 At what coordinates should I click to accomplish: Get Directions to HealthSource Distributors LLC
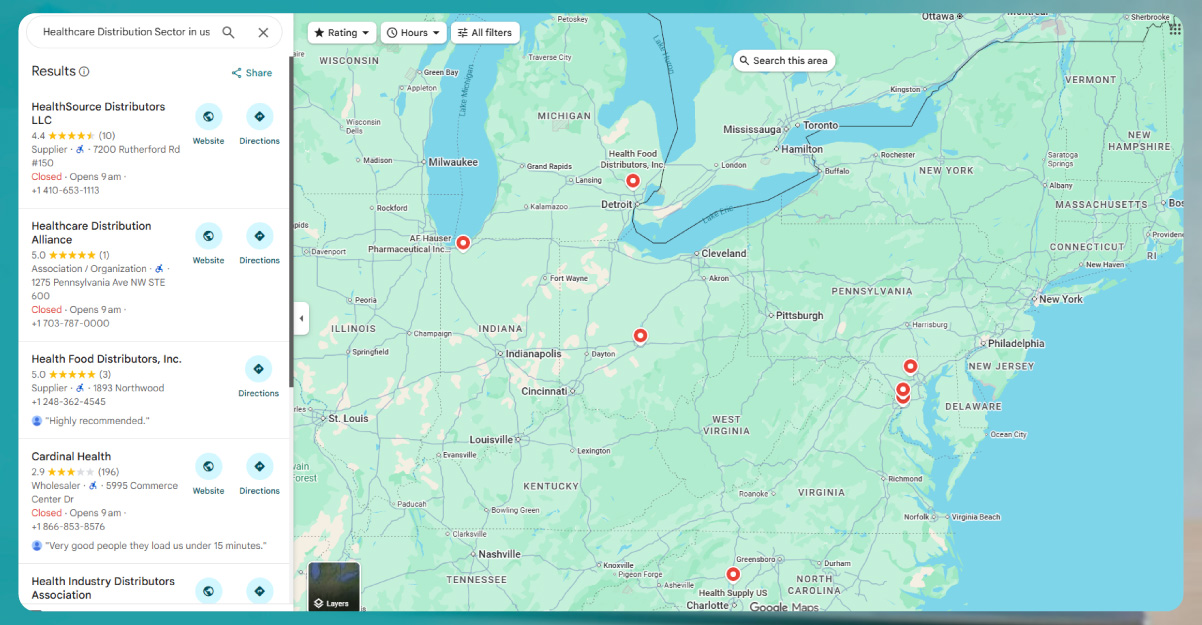pos(259,117)
